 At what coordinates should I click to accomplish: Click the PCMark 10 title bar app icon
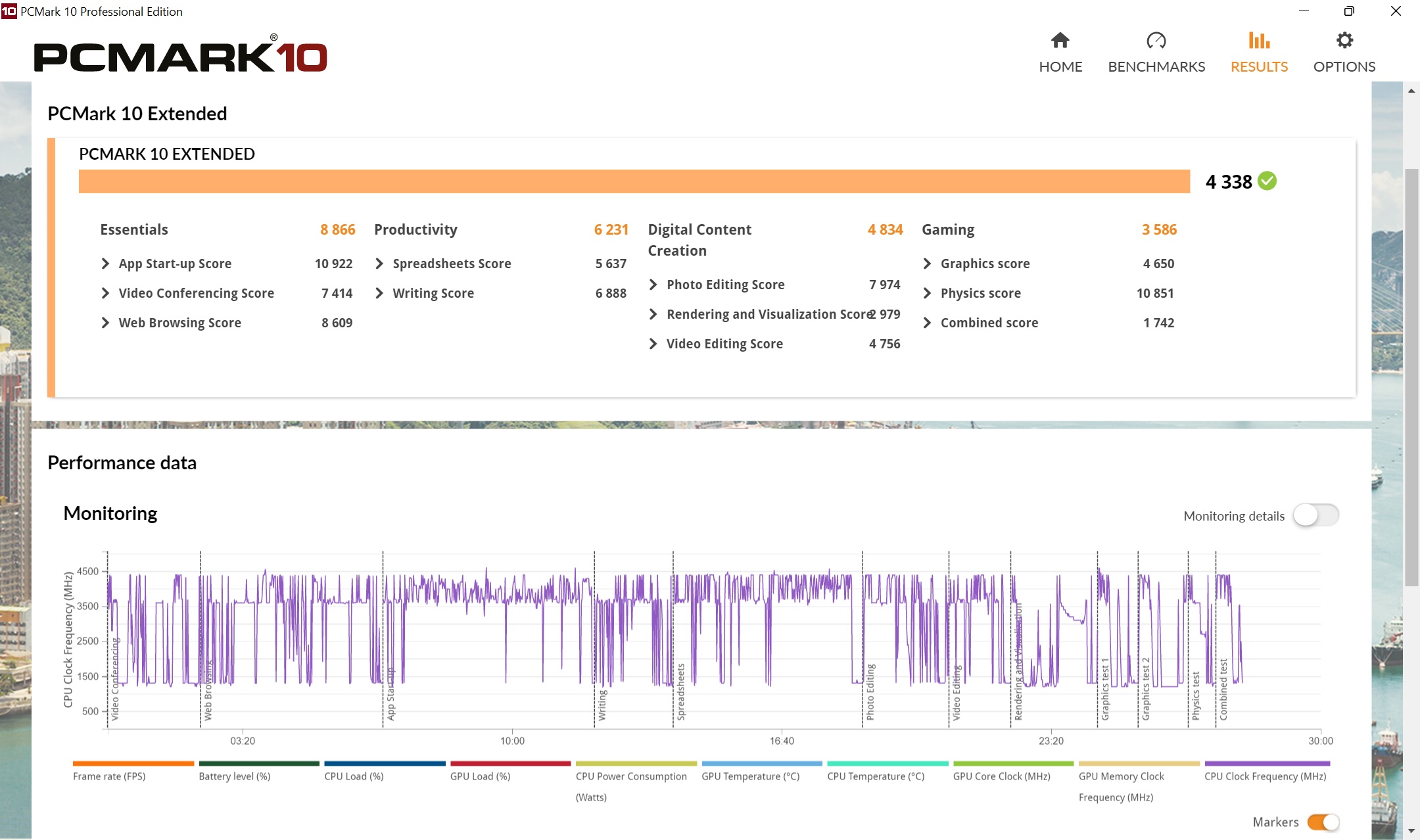(9, 11)
